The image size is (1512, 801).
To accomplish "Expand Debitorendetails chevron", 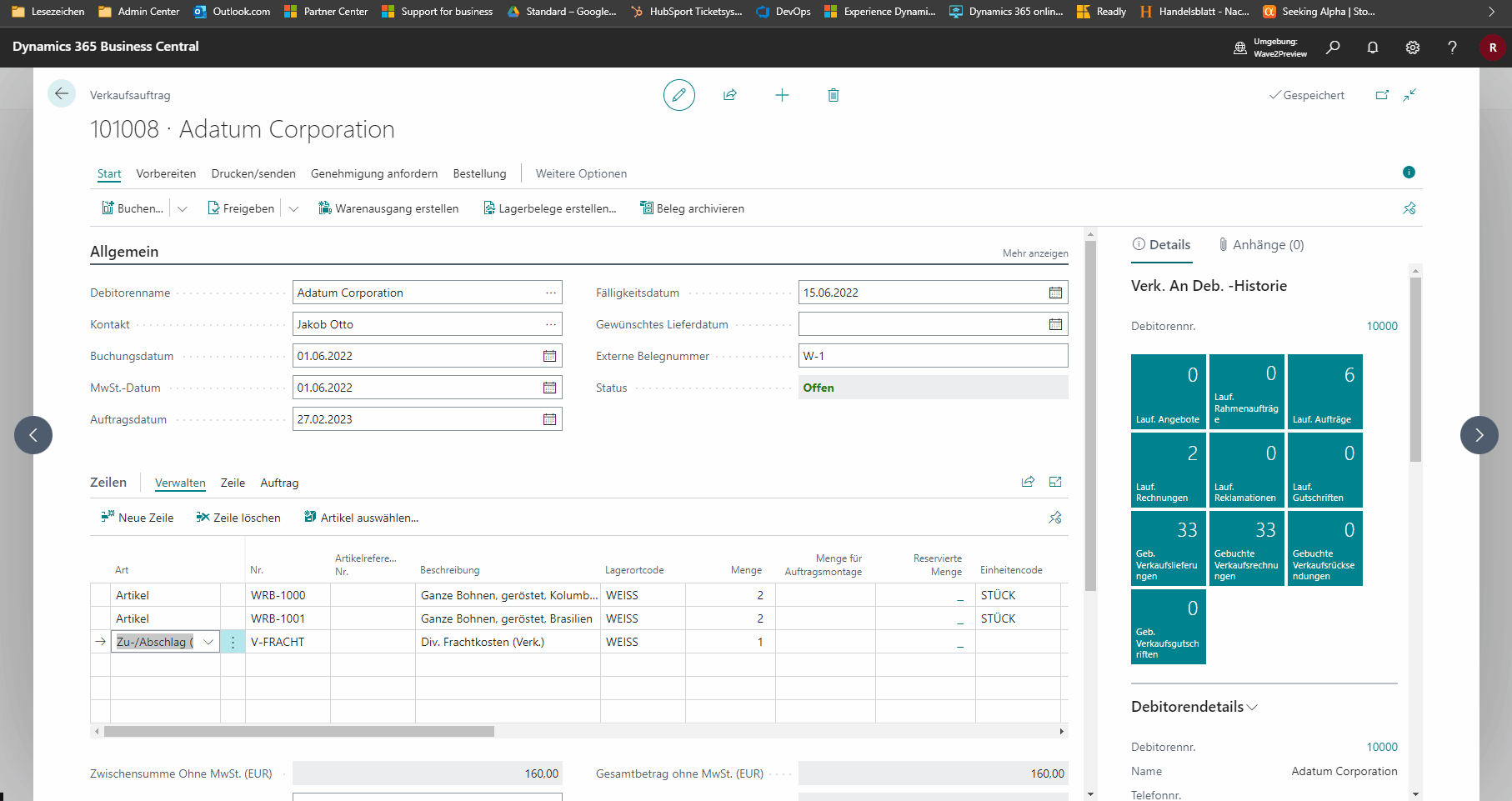I will [1252, 707].
